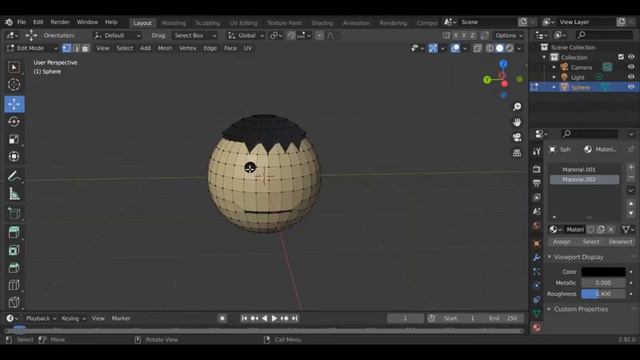Viewport: 640px width, 360px height.
Task: Switch to wireframe viewport shading
Action: click(490, 48)
